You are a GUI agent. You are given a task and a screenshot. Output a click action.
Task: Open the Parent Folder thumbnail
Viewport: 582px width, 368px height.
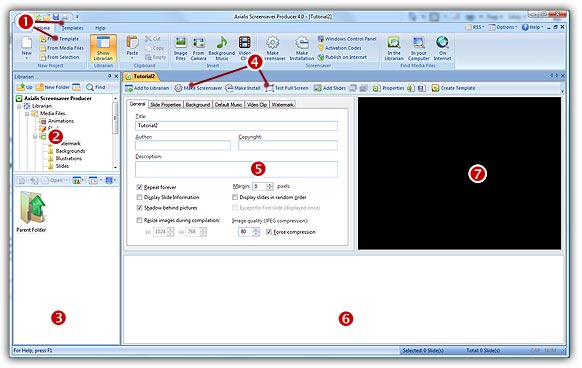(x=32, y=212)
